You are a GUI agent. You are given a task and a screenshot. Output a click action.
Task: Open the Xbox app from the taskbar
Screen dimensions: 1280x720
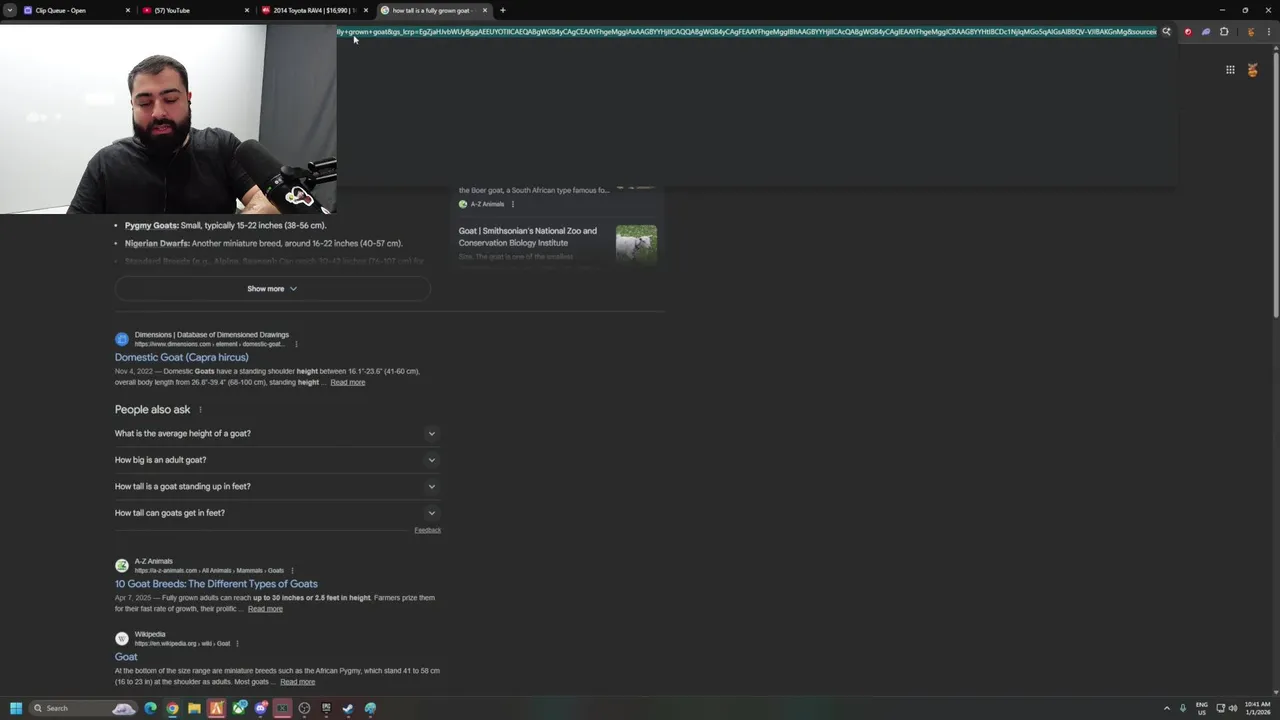point(239,708)
